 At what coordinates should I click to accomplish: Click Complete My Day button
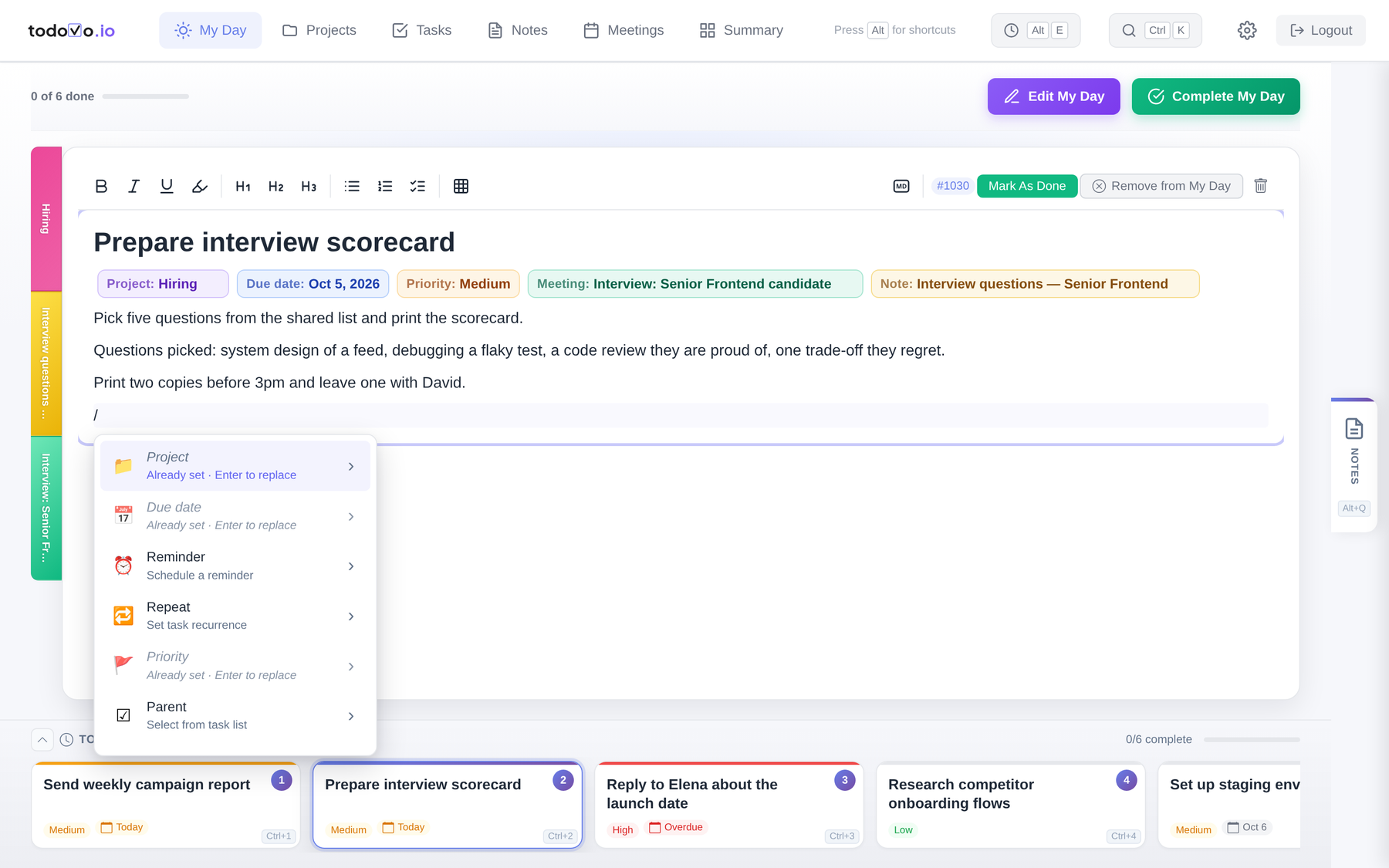1216,96
